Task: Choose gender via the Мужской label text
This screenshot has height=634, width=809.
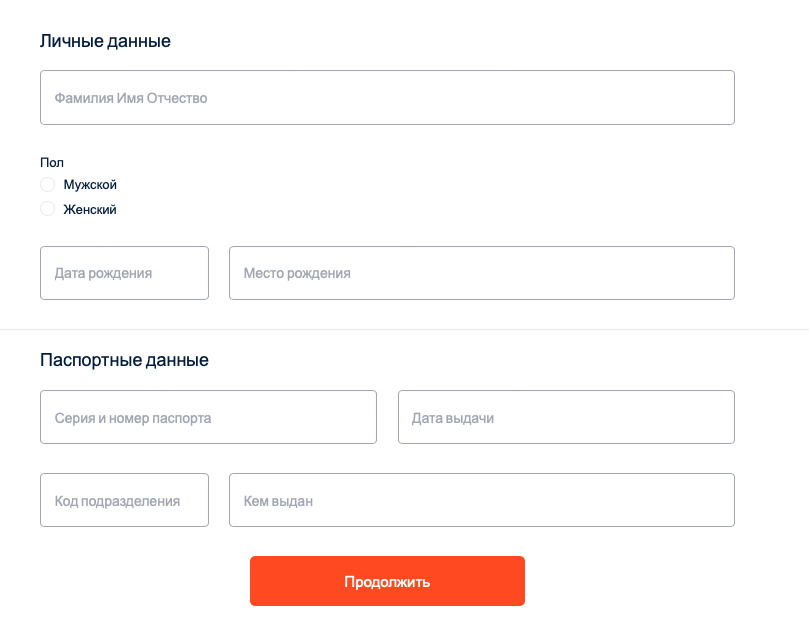Action: tap(90, 185)
